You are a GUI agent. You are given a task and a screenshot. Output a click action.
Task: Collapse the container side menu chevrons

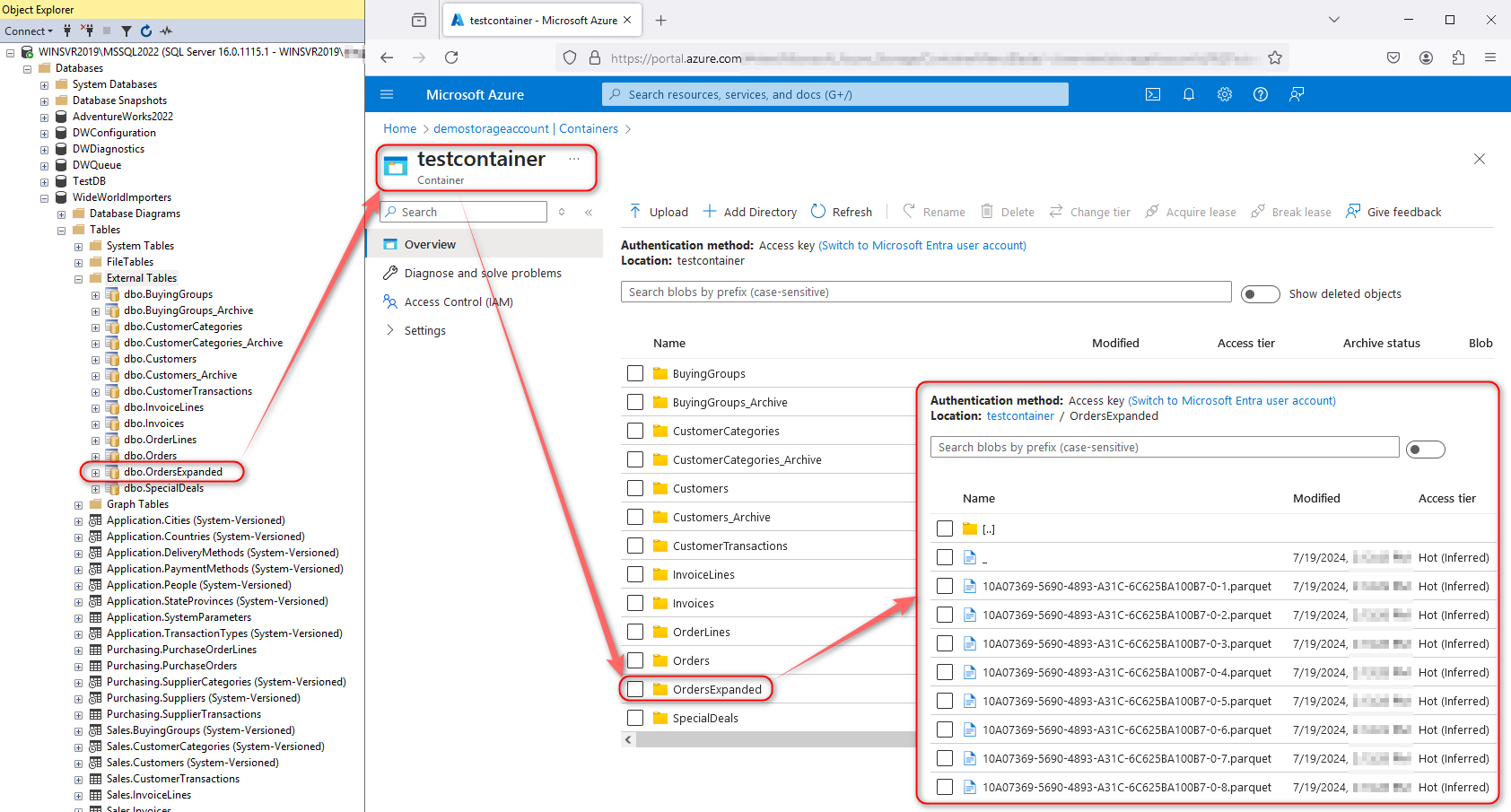tap(589, 213)
